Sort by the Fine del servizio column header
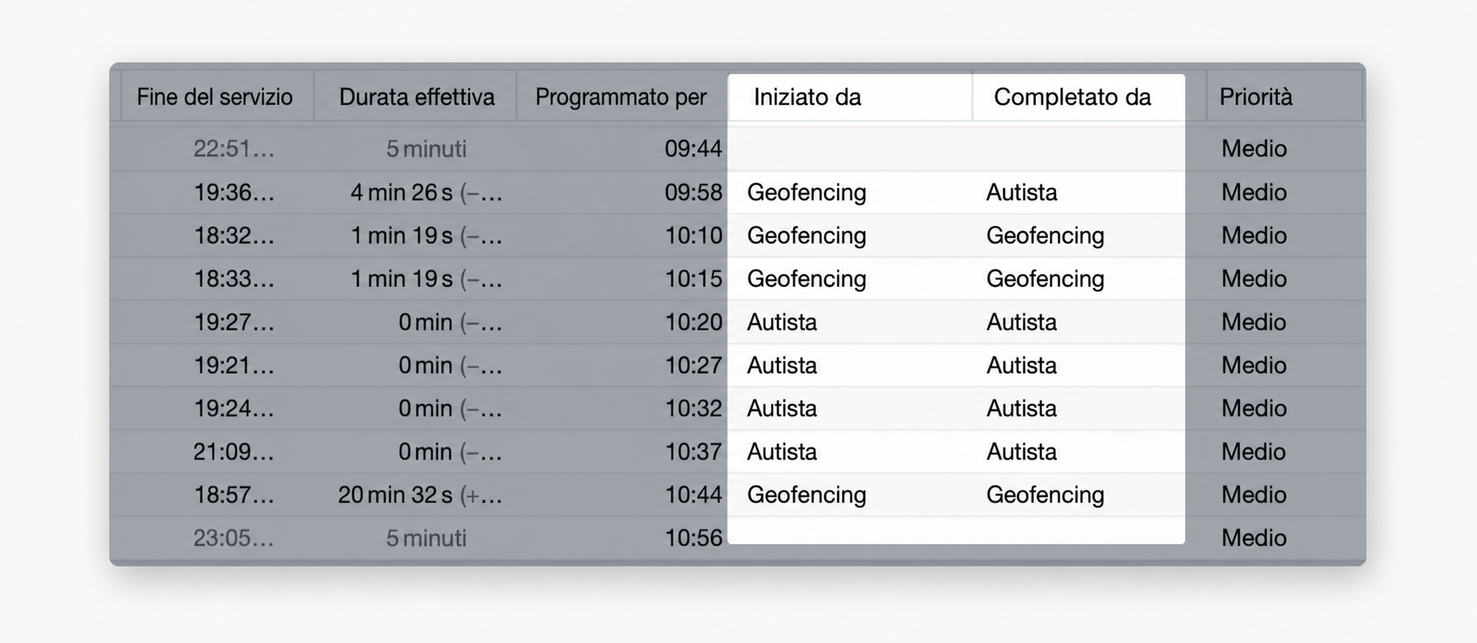 click(x=215, y=97)
